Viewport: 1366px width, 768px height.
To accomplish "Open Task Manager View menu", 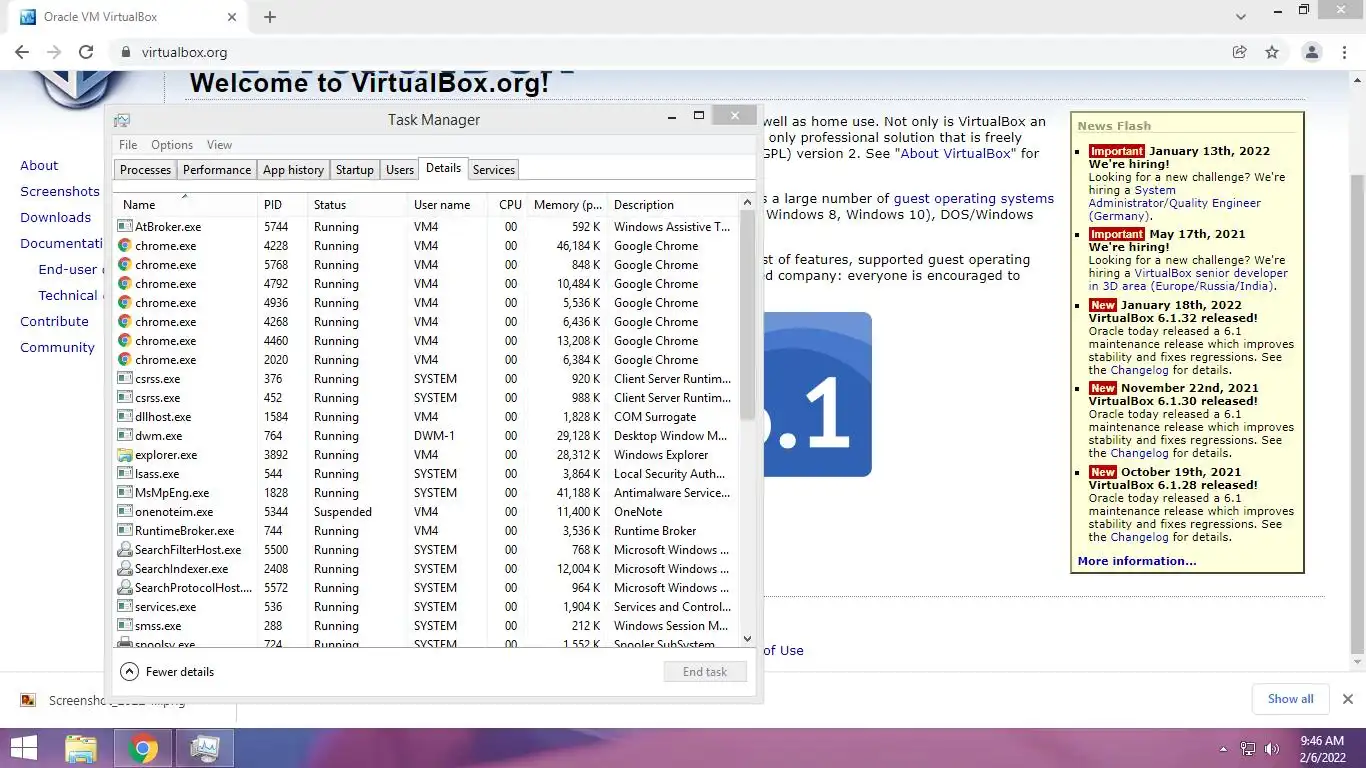I will click(219, 145).
